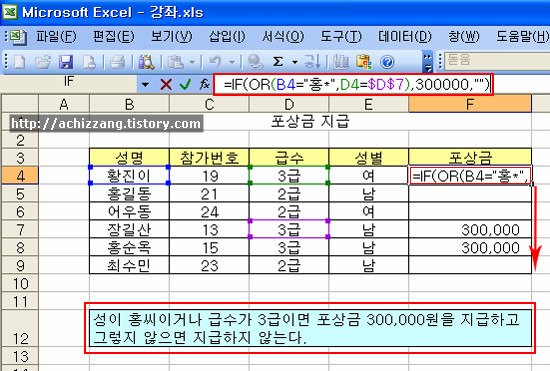Click the 성명 header cell
Image resolution: width=550 pixels, height=371 pixels.
pos(129,157)
